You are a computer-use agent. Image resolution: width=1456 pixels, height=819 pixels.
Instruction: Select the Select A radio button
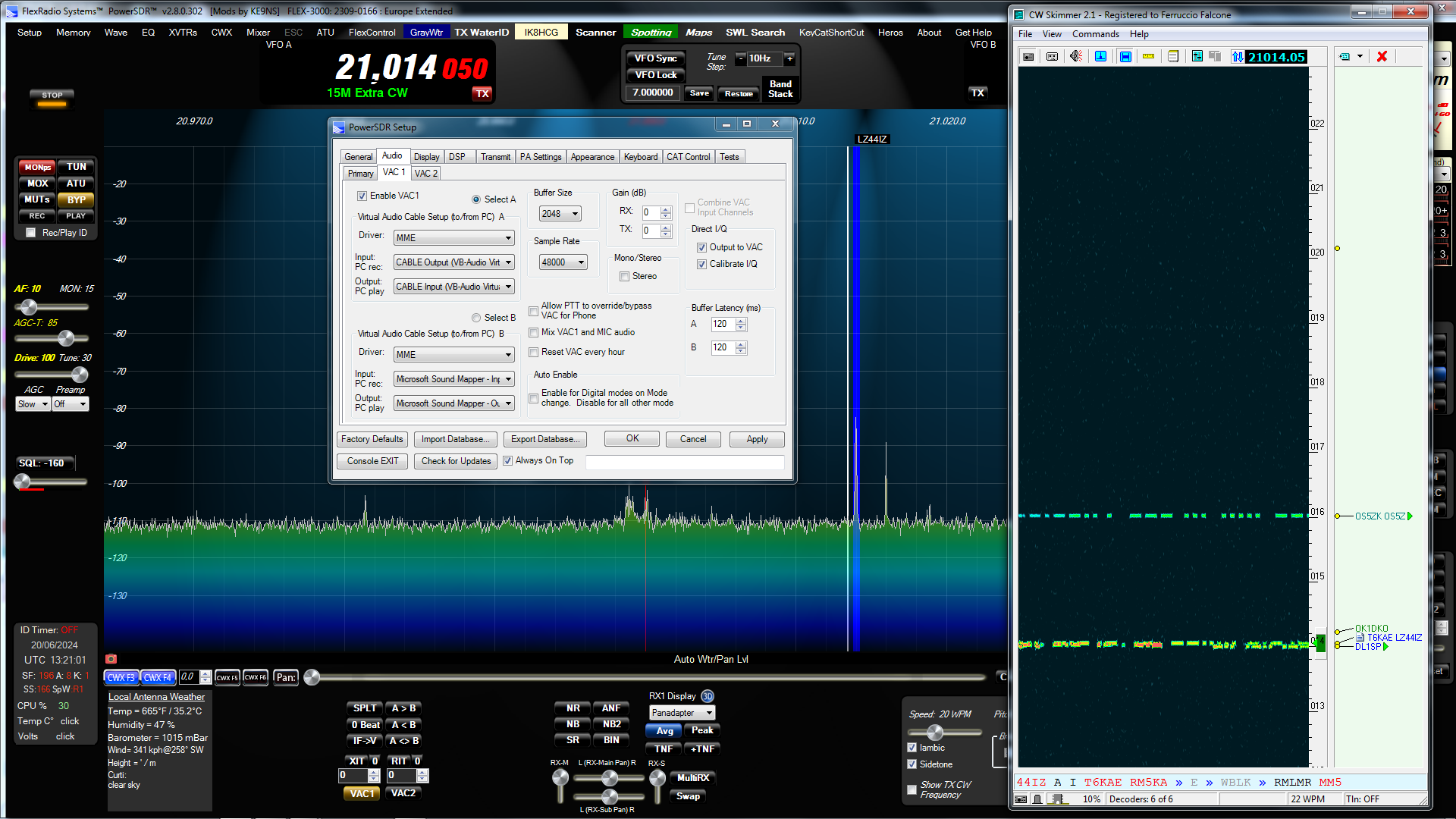pyautogui.click(x=476, y=199)
